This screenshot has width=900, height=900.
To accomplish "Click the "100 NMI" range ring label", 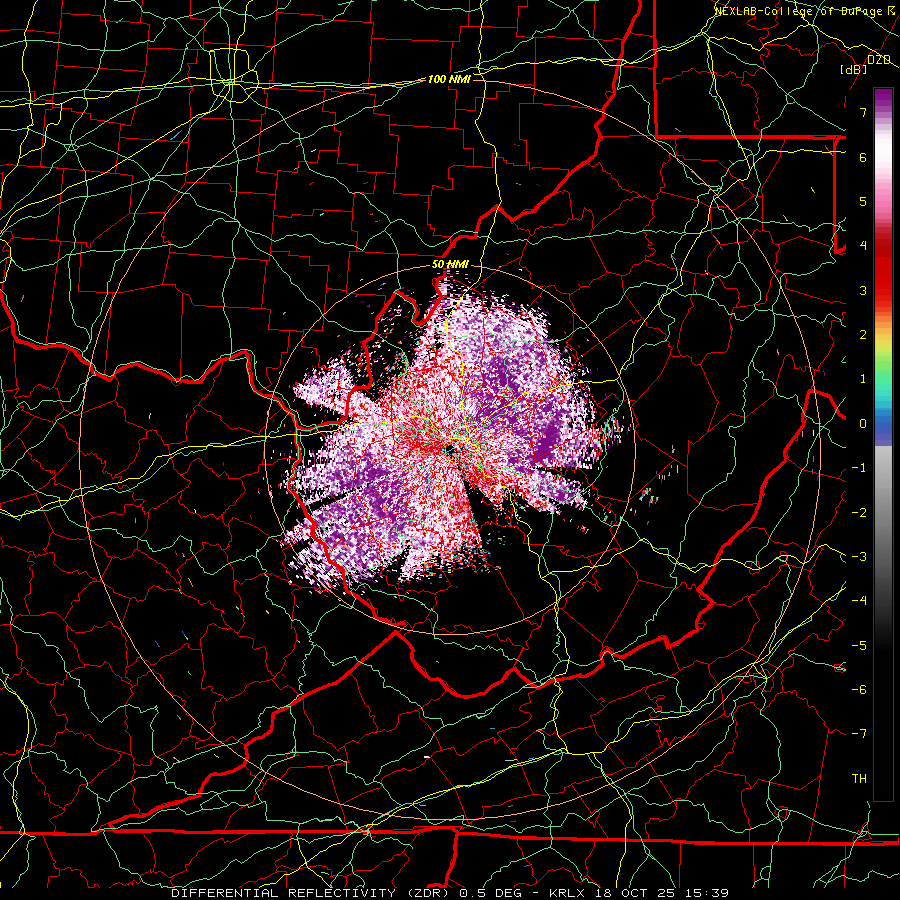I will pos(449,79).
